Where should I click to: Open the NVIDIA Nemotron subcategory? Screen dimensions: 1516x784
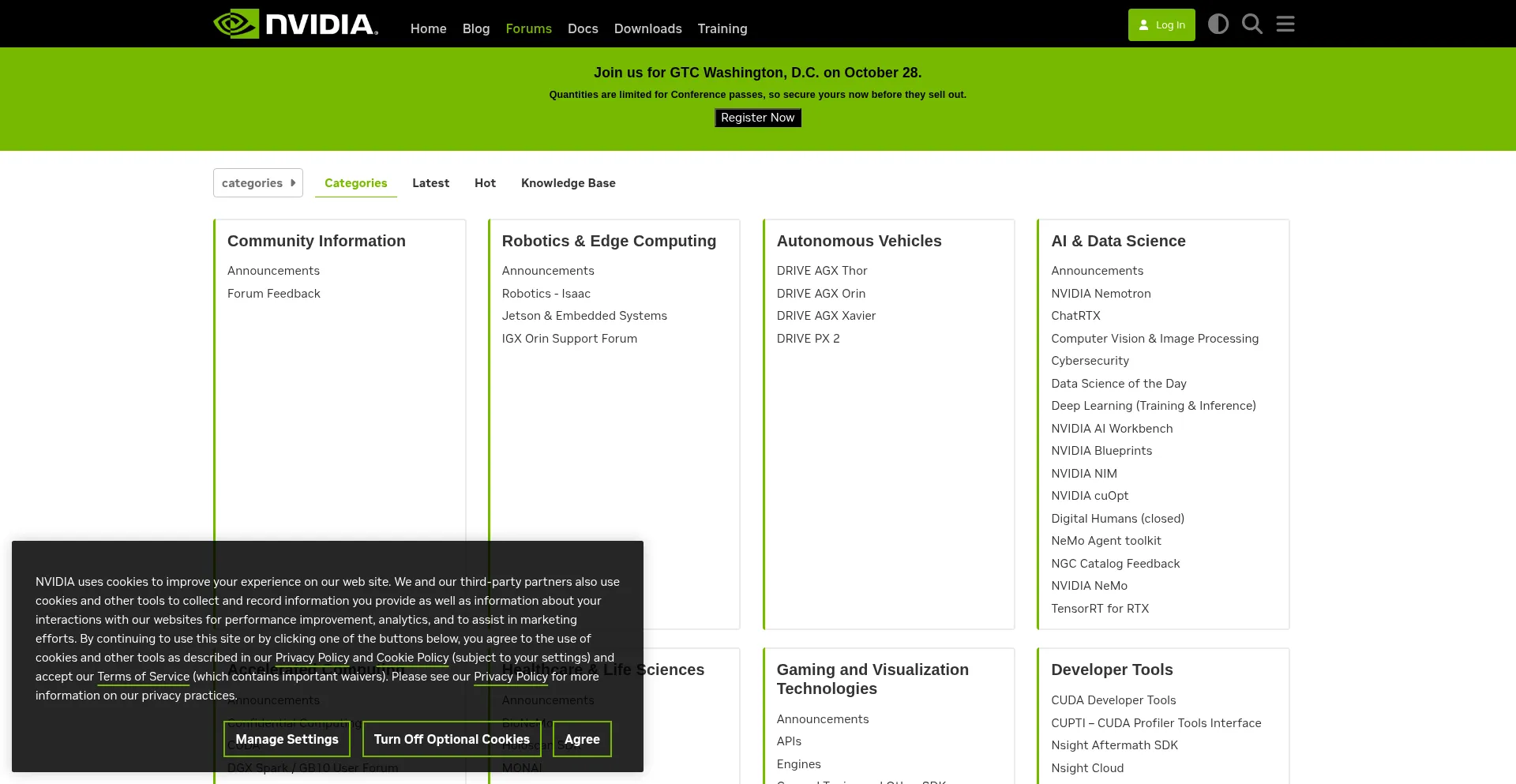pyautogui.click(x=1101, y=294)
